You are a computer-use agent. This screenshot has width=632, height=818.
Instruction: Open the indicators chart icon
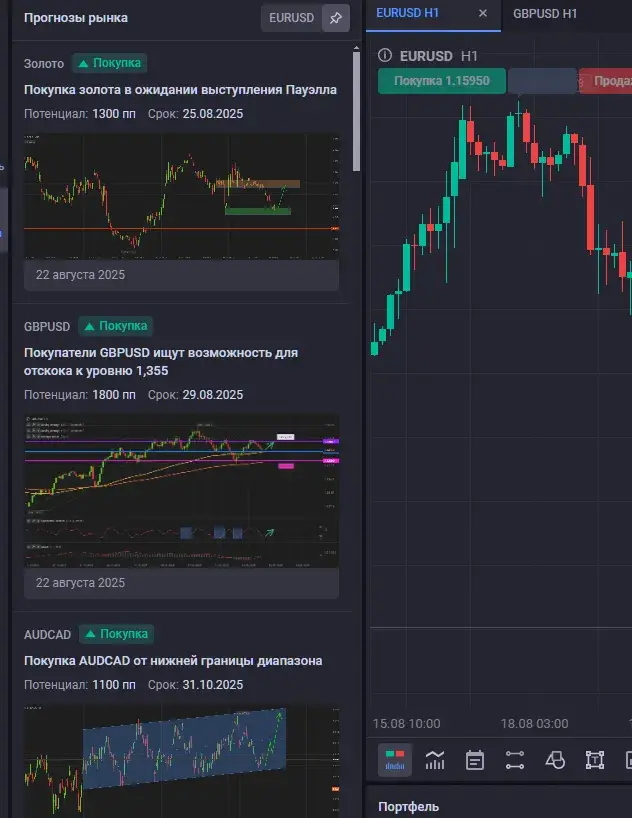435,760
